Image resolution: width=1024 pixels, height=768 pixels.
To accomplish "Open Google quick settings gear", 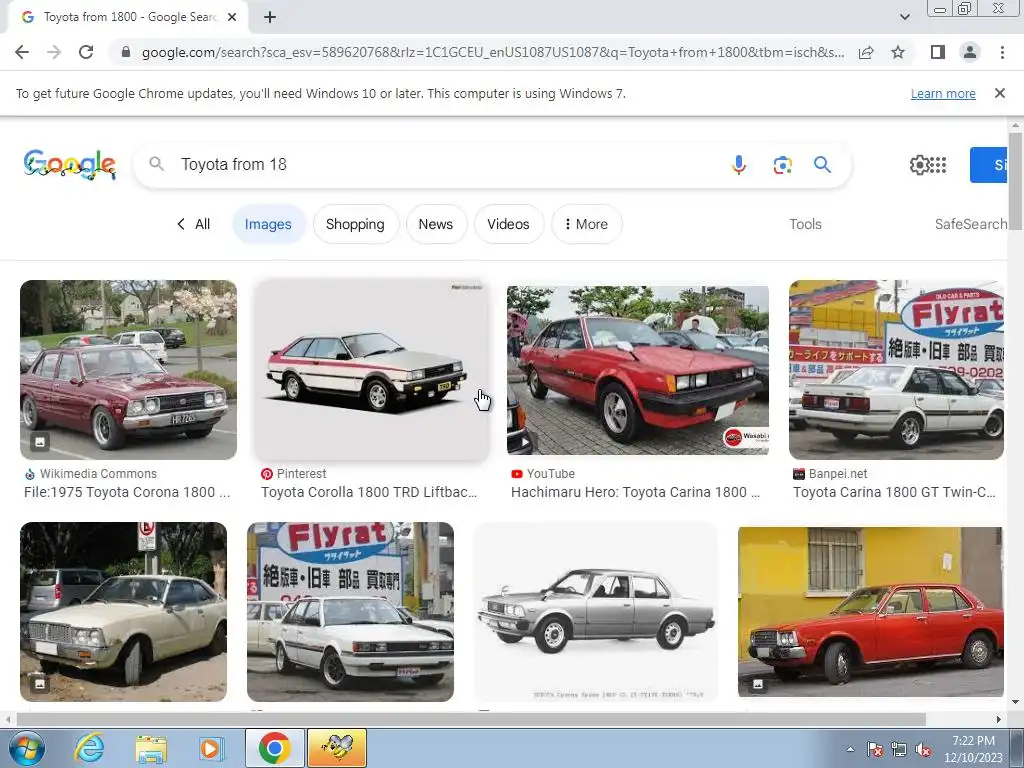I will (919, 165).
